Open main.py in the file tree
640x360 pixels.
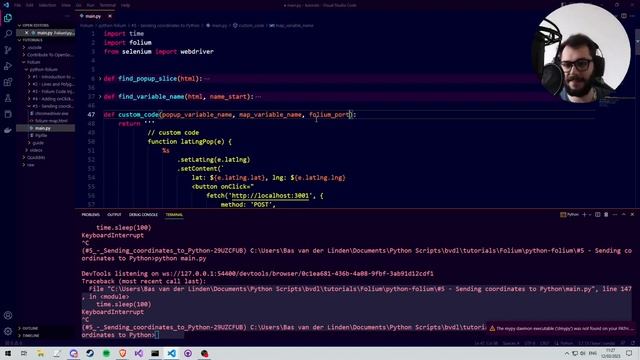[x=42, y=128]
